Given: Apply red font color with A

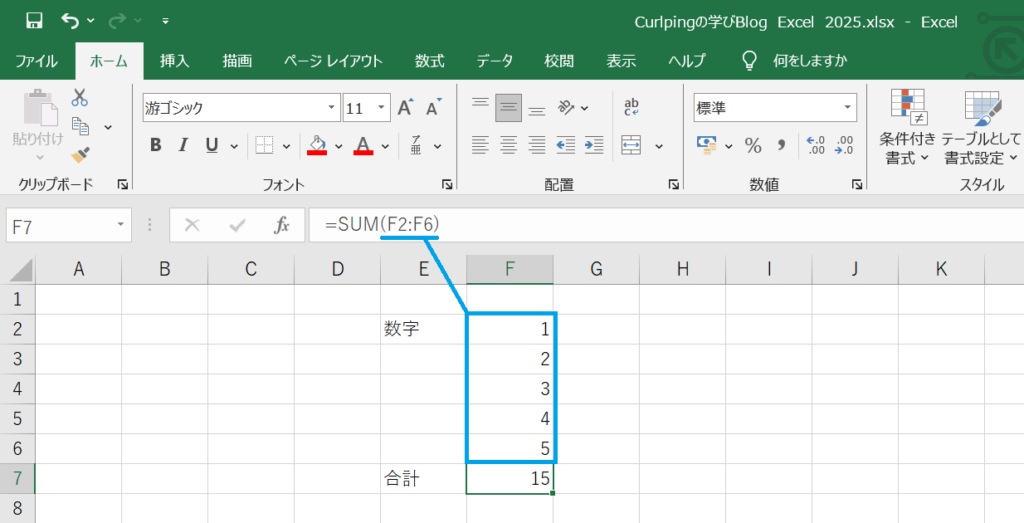Looking at the screenshot, I should (x=363, y=145).
